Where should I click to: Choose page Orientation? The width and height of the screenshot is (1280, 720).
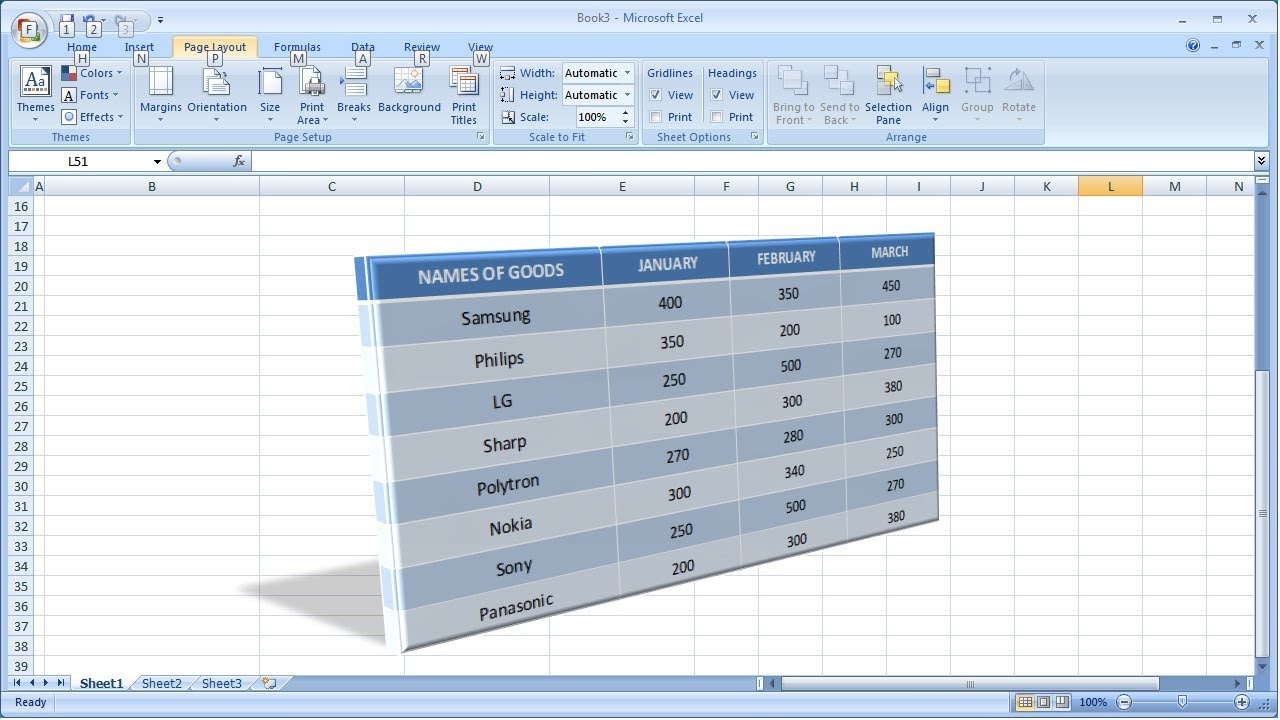coord(217,96)
